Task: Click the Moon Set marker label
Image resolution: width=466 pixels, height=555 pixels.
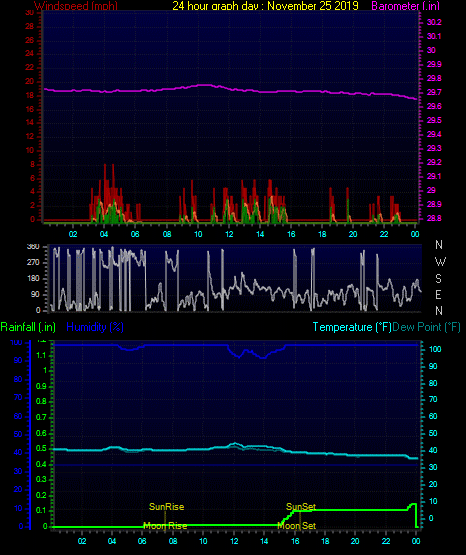Action: [297, 526]
